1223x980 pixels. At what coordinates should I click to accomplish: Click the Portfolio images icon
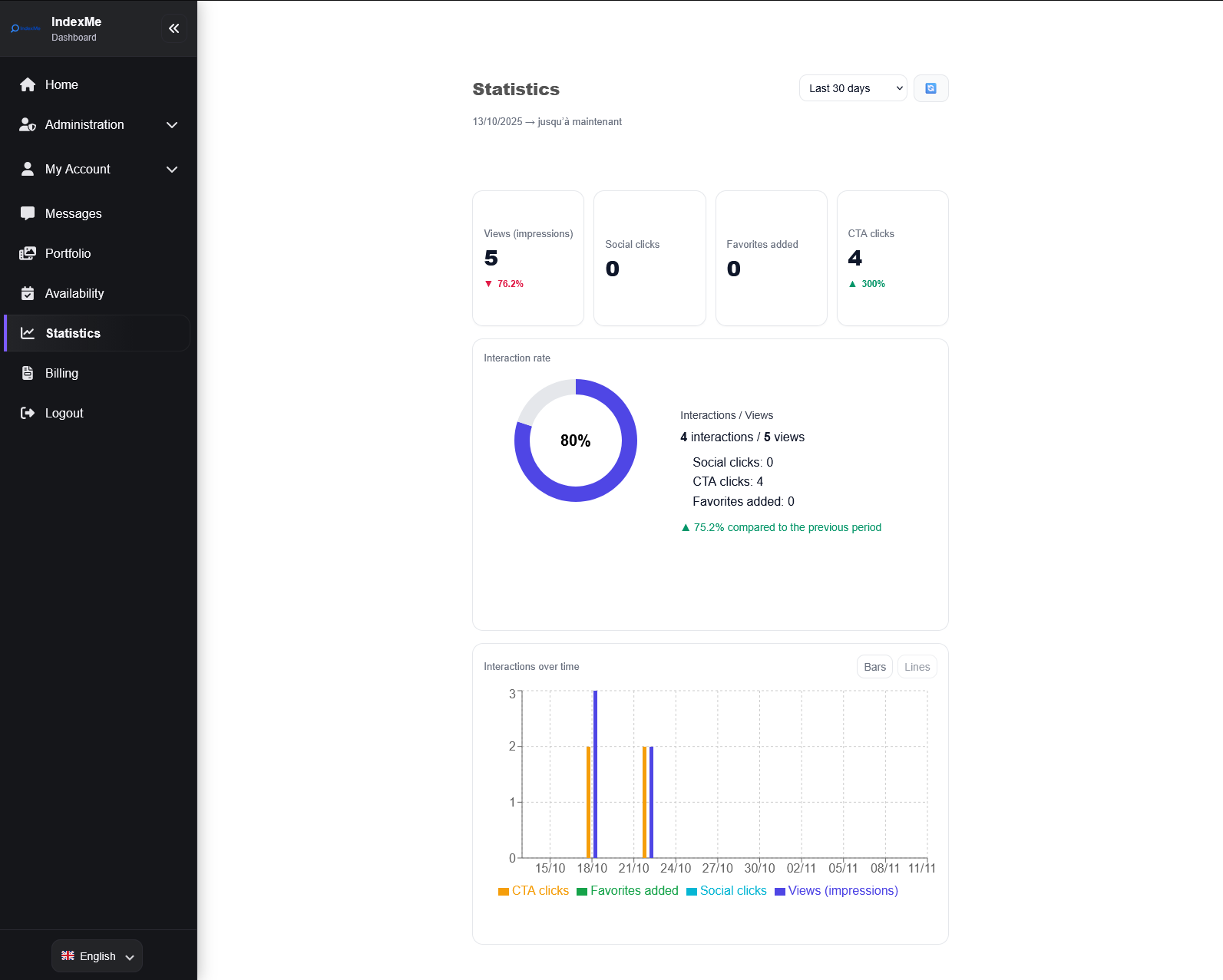point(28,253)
